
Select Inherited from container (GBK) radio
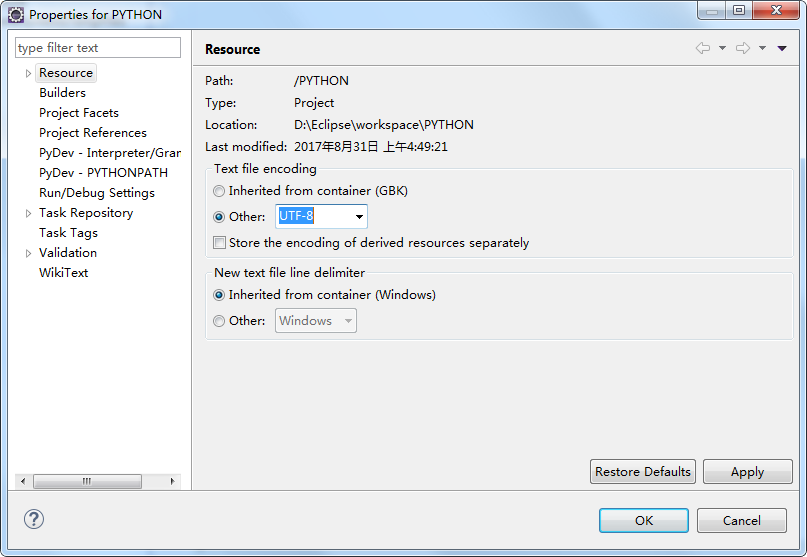219,191
